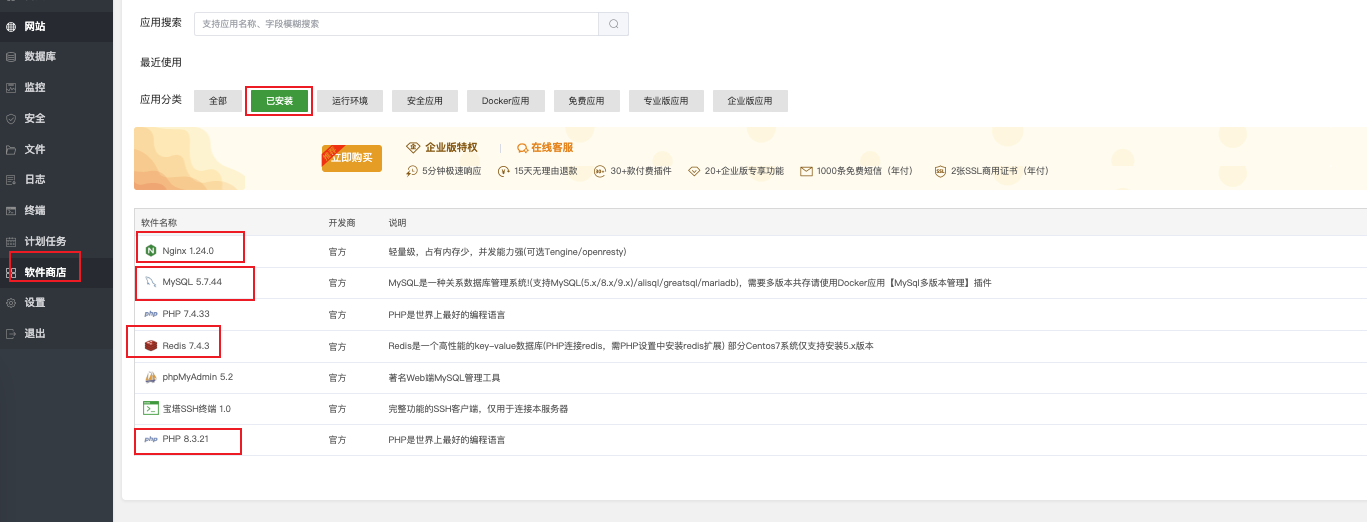Open 退出 in the sidebar menu

pyautogui.click(x=56, y=333)
